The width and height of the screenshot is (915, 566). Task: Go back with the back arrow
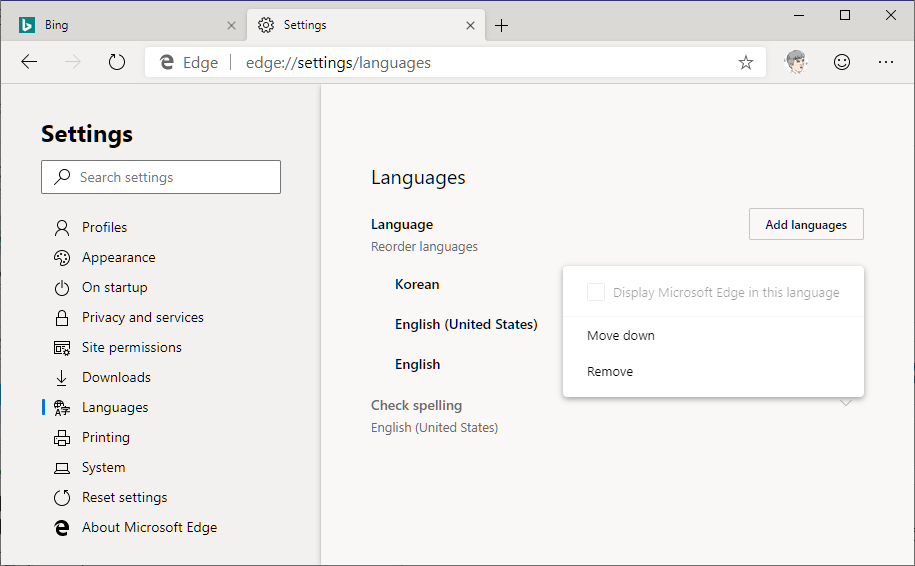tap(29, 62)
